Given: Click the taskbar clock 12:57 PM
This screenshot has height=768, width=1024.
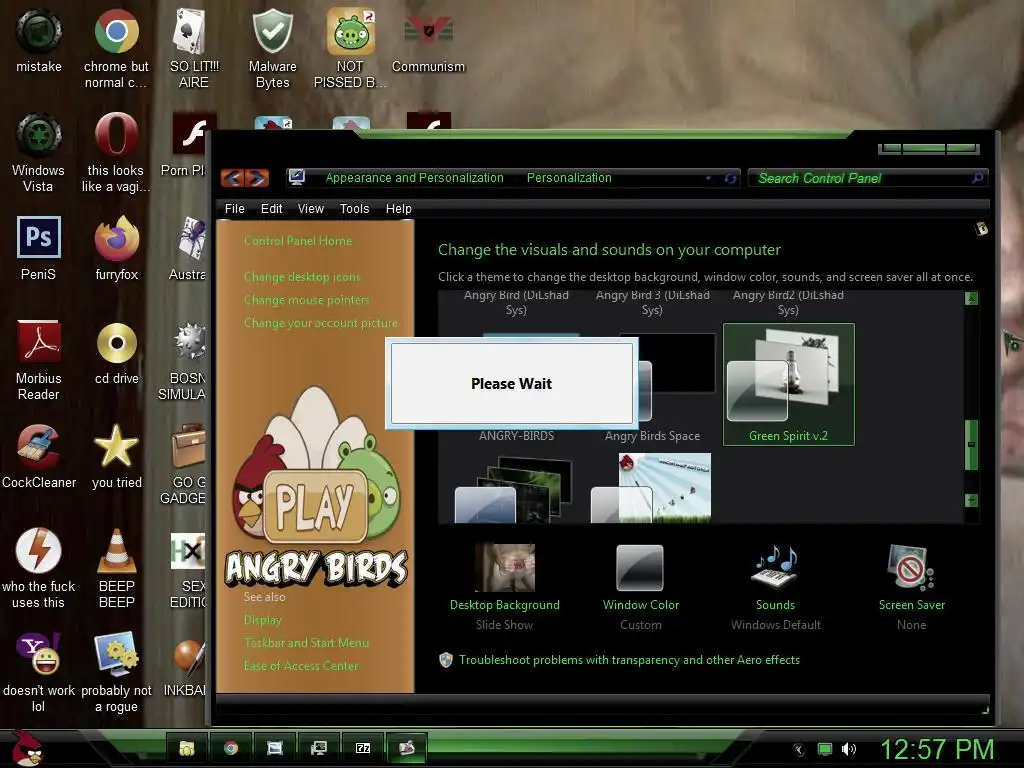Looking at the screenshot, I should [937, 749].
